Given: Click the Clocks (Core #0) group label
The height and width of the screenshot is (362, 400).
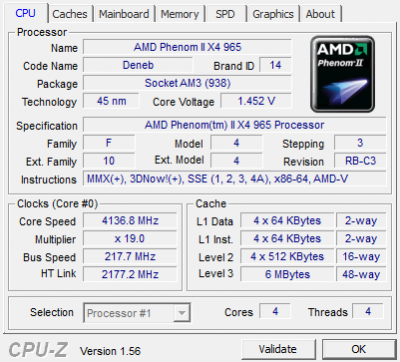Looking at the screenshot, I should 57,204.
